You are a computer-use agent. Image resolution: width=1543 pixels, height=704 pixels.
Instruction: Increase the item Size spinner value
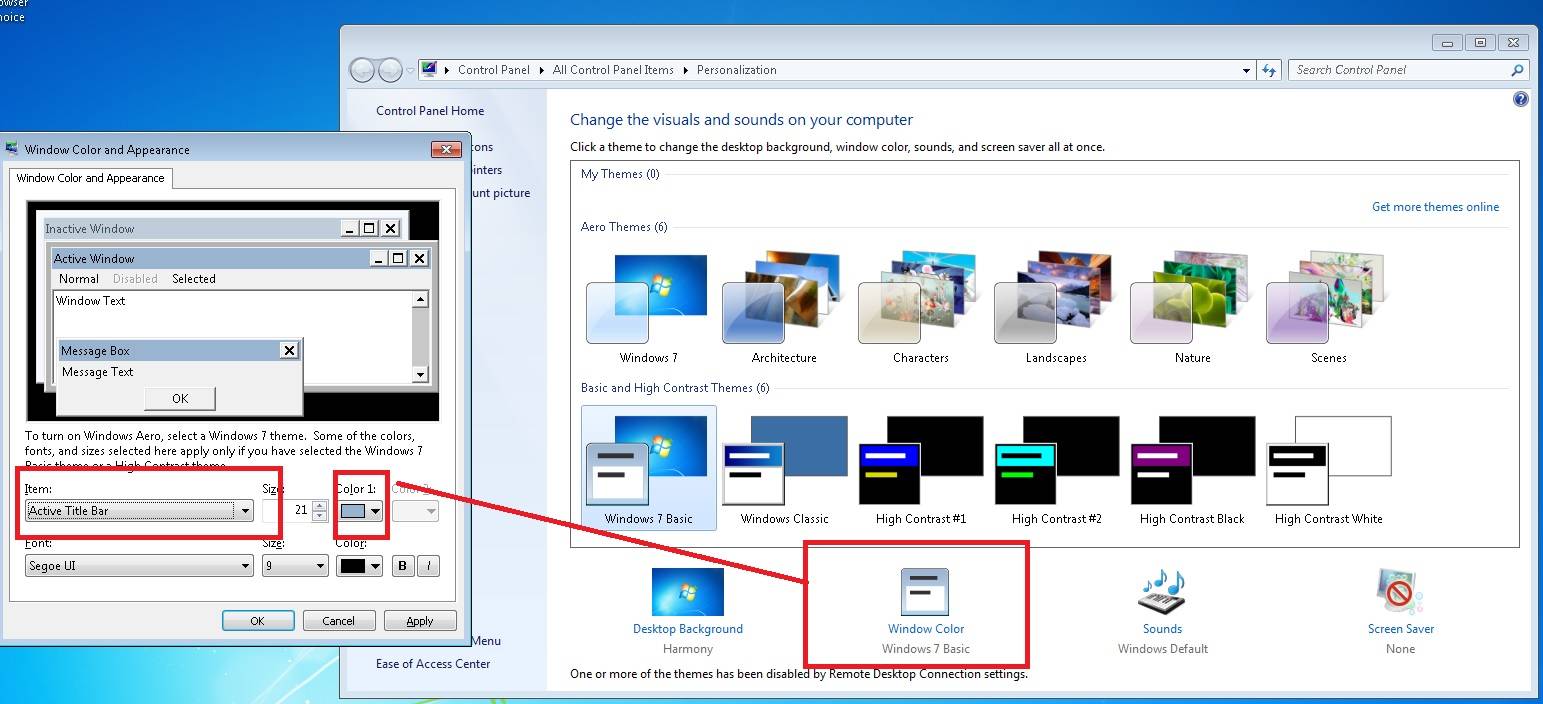tap(320, 505)
